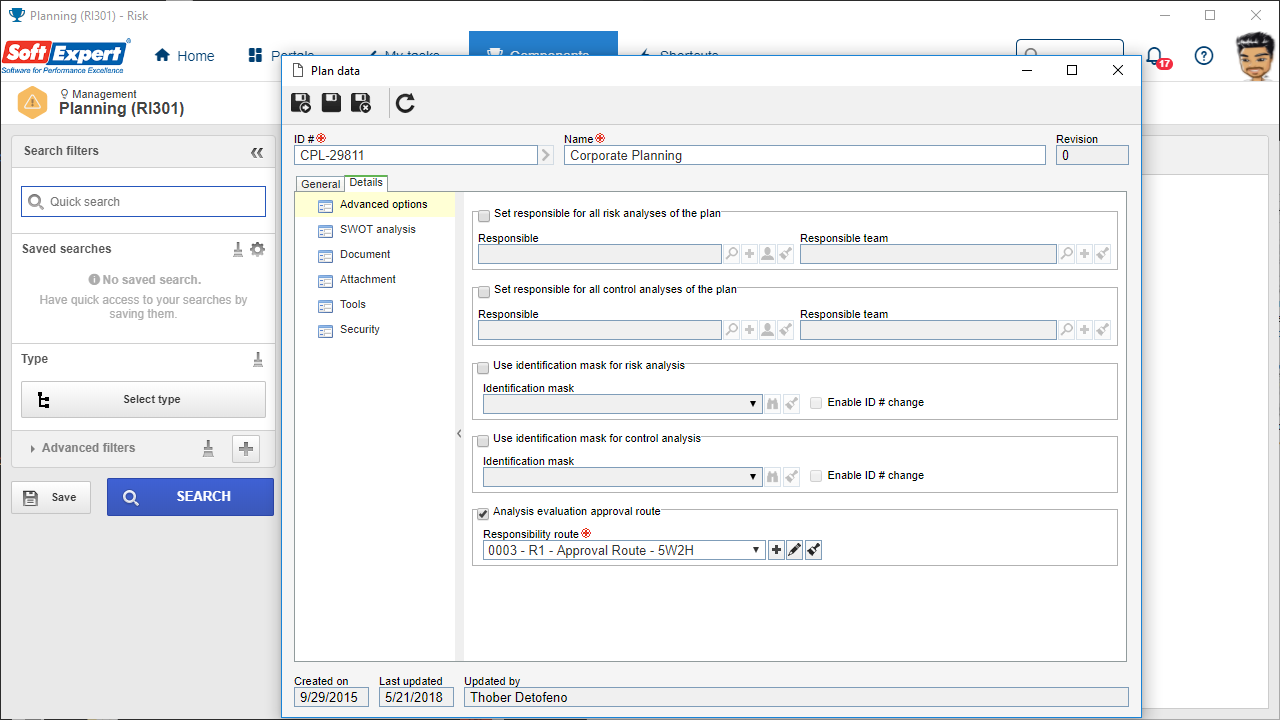The width and height of the screenshot is (1280, 720).
Task: Enable Set responsible for all risk analyses
Action: pos(484,214)
